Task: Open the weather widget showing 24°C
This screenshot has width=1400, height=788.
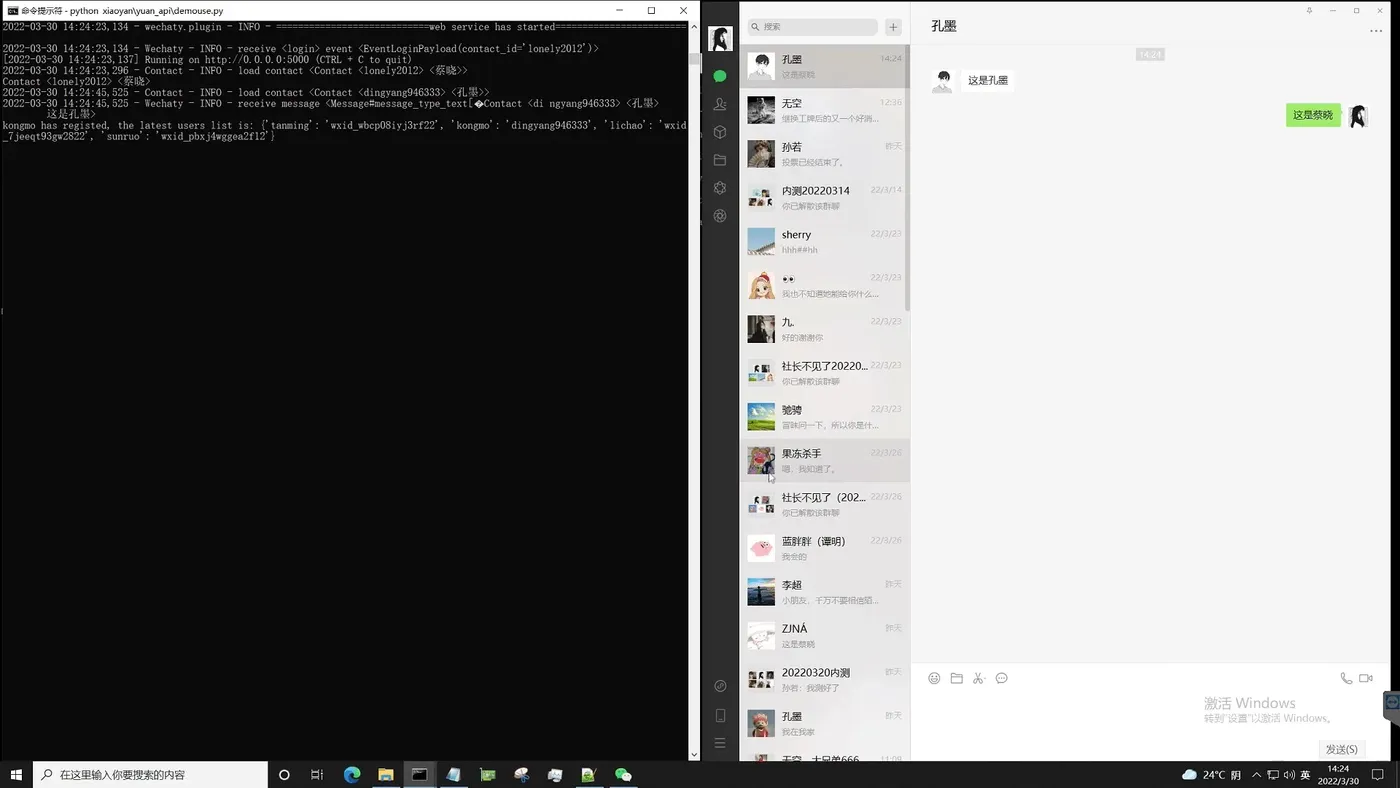Action: click(1212, 775)
